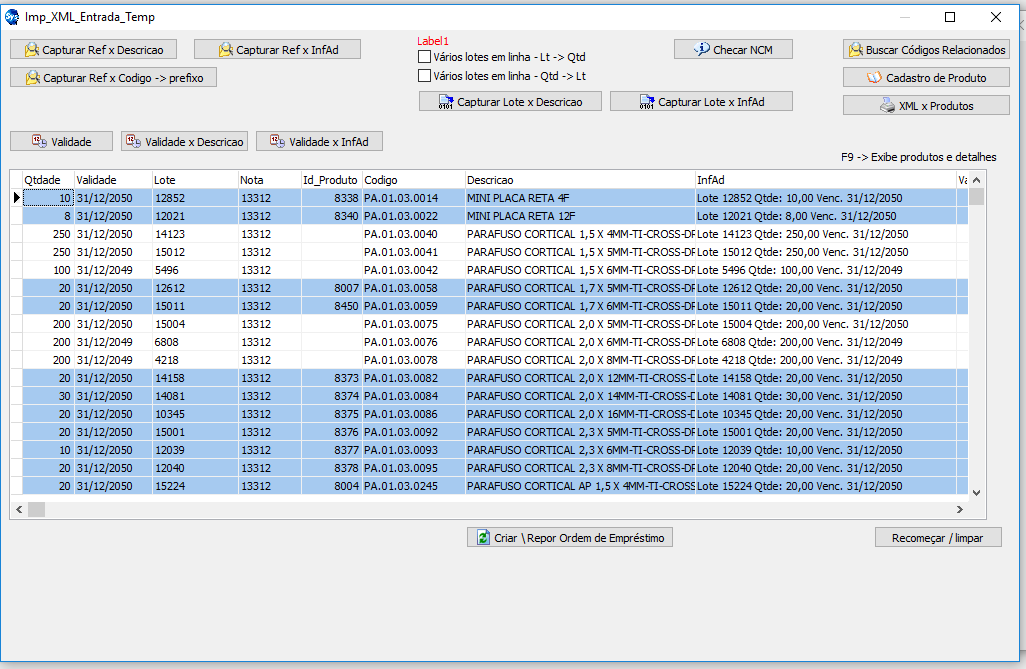Click the Capturar Lote x InfAd button
The height and width of the screenshot is (669, 1026).
coord(701,102)
